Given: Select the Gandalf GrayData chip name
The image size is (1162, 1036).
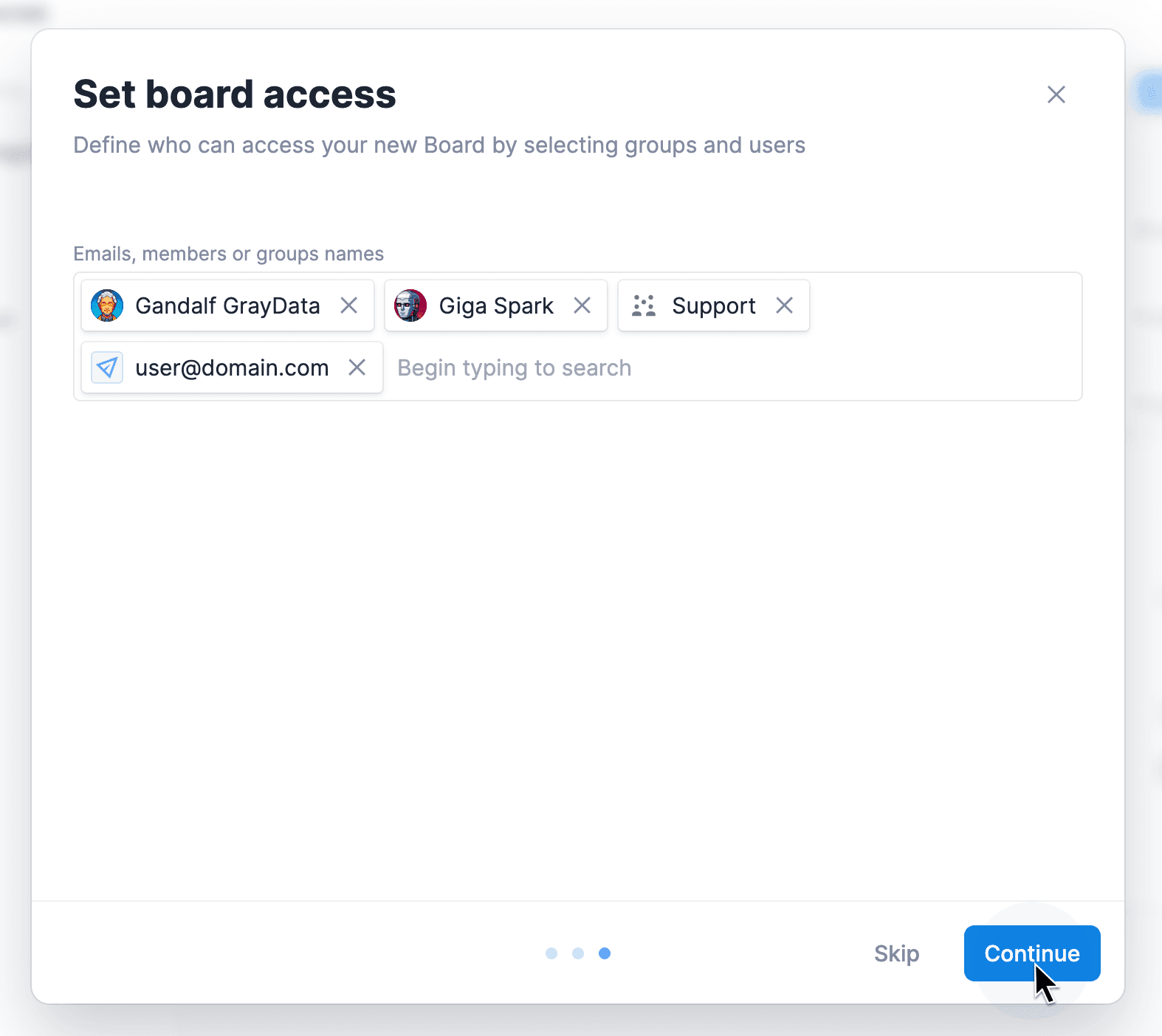Looking at the screenshot, I should pyautogui.click(x=227, y=305).
